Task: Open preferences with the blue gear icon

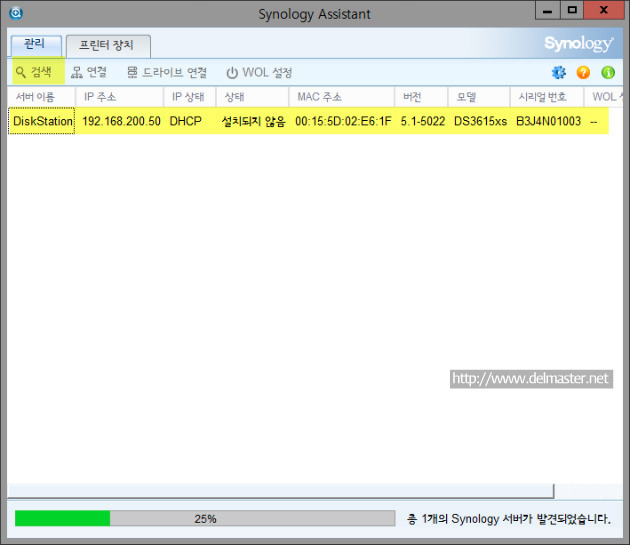Action: click(x=558, y=73)
